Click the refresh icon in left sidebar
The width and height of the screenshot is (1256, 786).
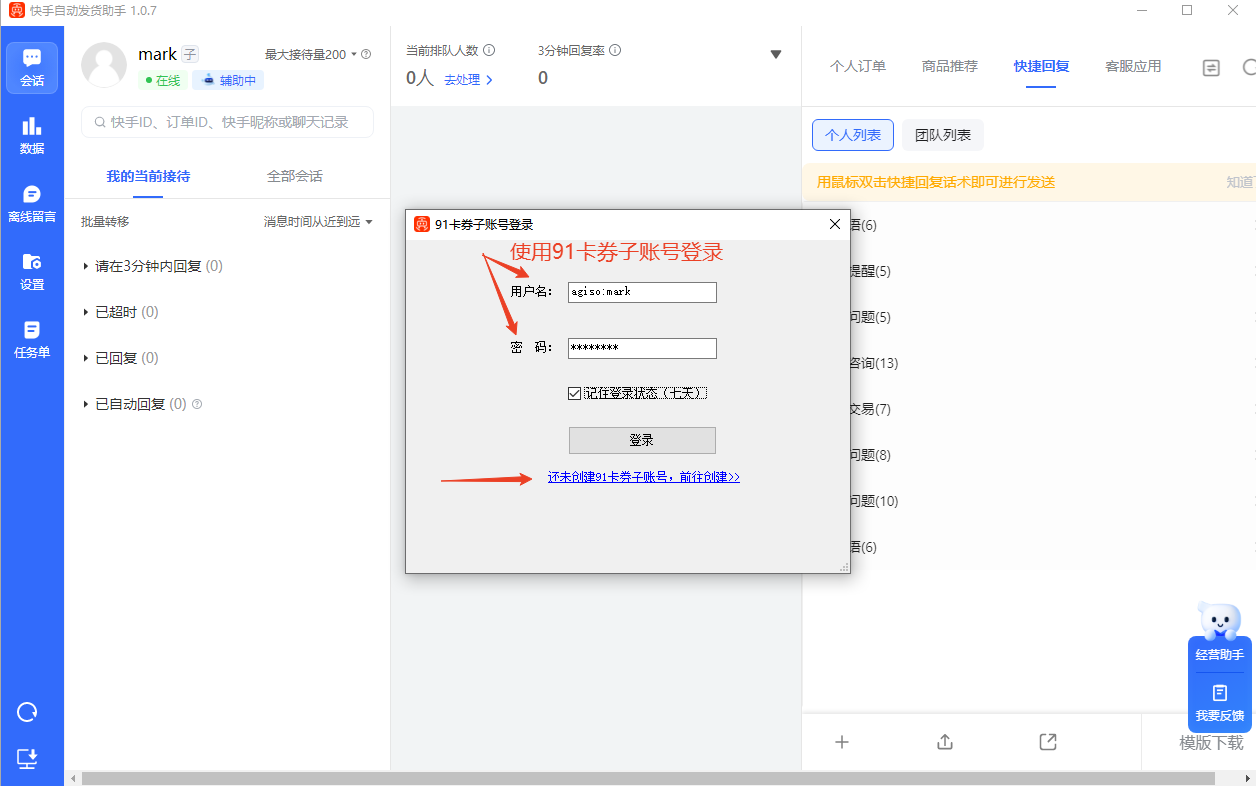point(28,712)
